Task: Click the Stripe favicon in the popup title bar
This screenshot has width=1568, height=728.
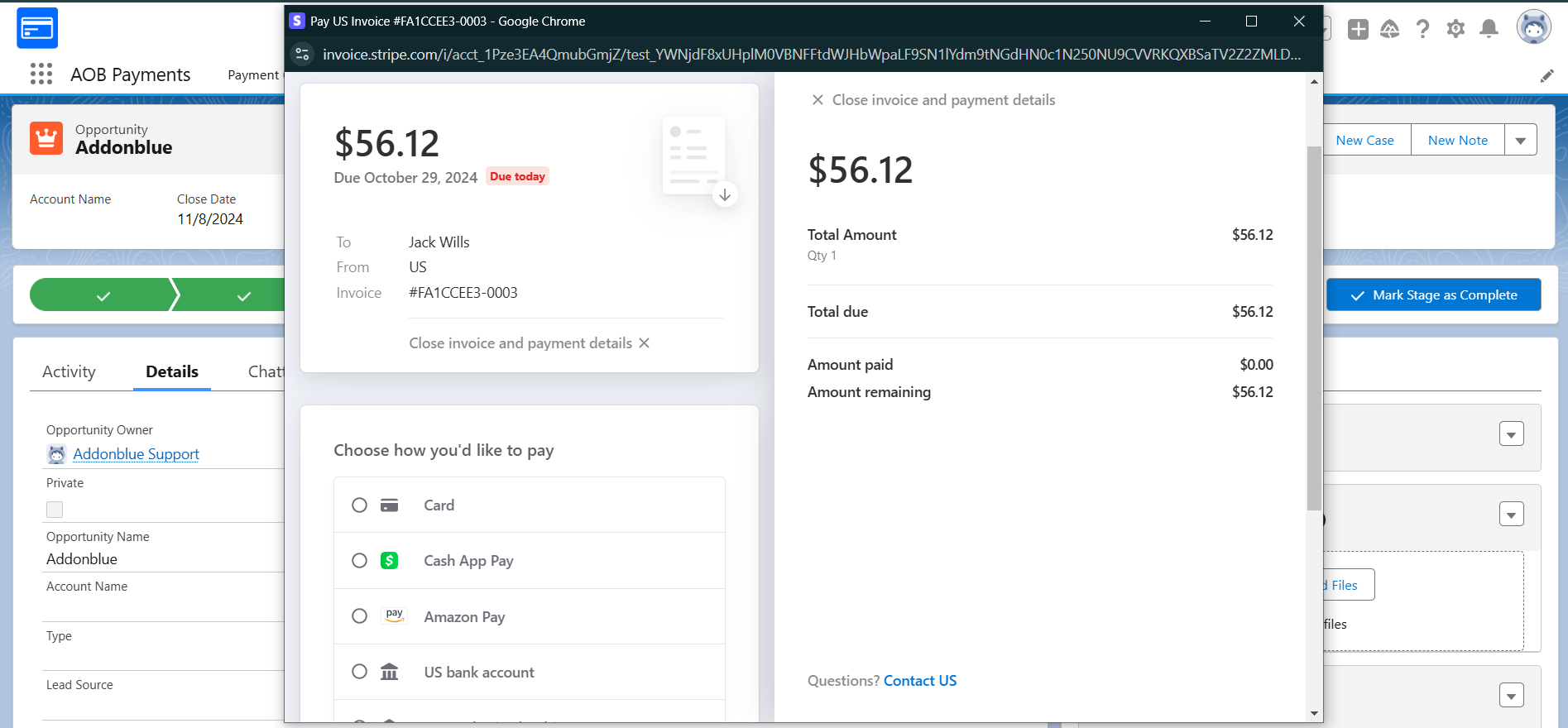Action: pos(297,22)
